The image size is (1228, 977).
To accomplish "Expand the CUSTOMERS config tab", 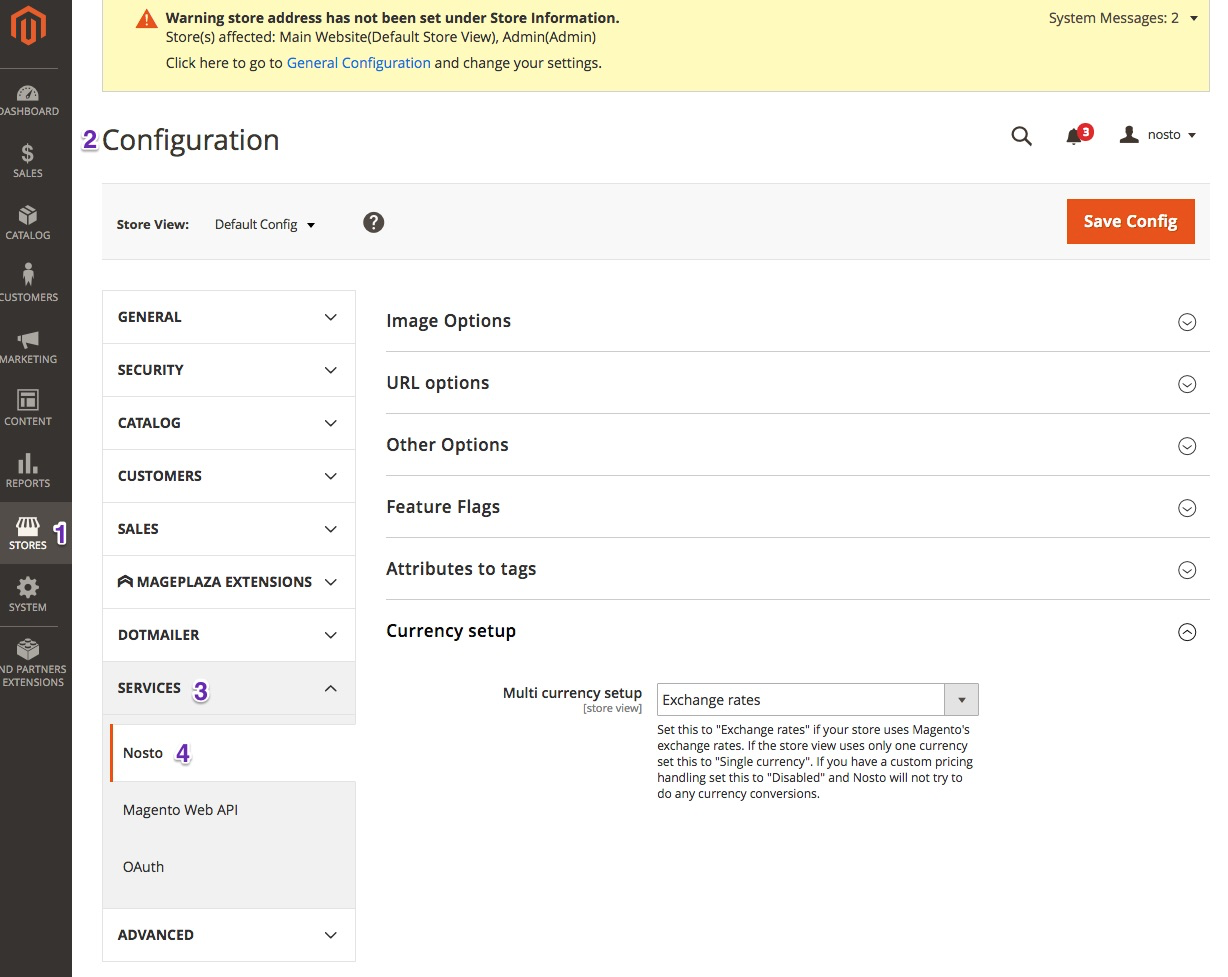I will (229, 476).
